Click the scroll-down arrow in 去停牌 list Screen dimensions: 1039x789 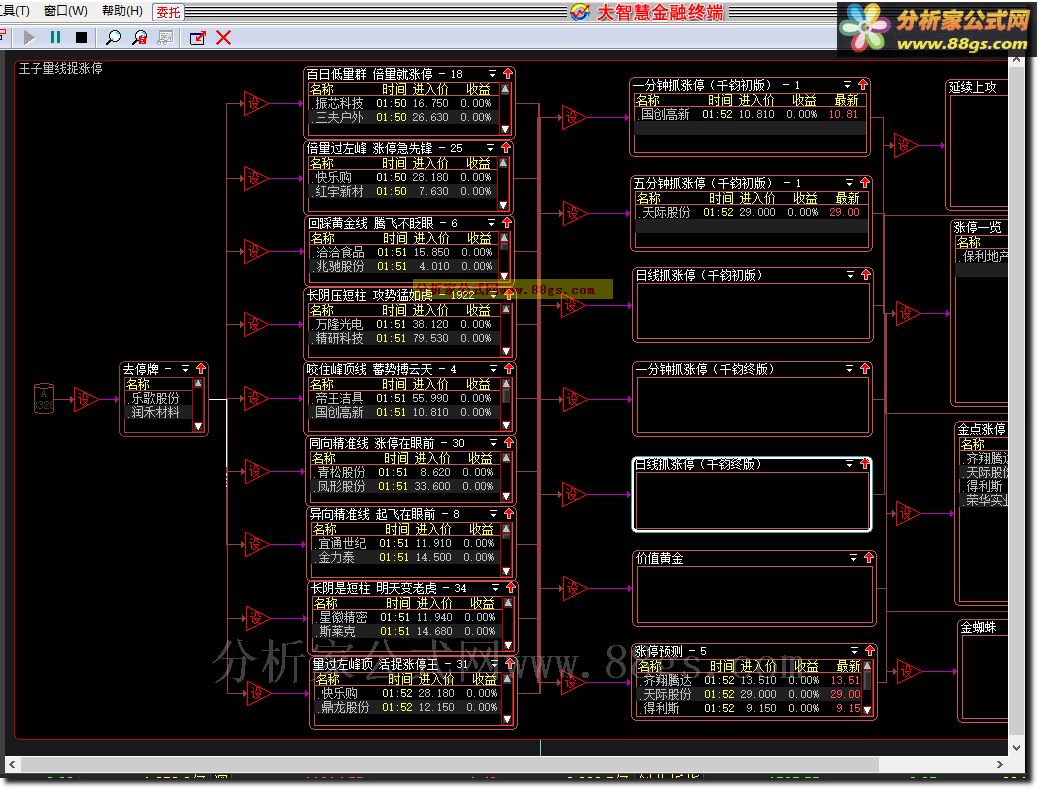[197, 427]
